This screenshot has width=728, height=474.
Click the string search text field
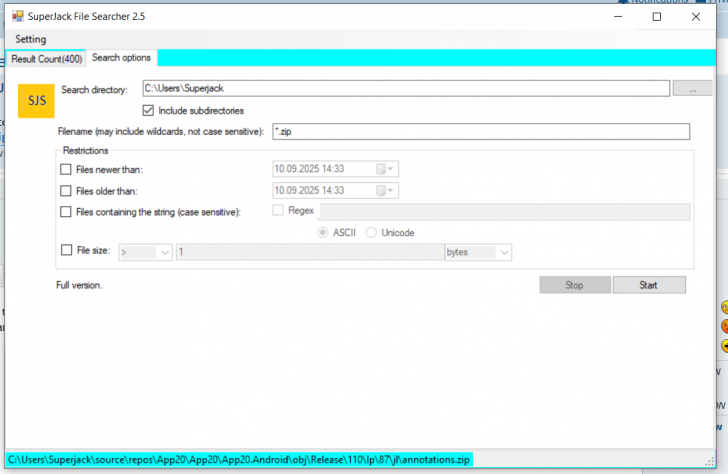pos(505,212)
